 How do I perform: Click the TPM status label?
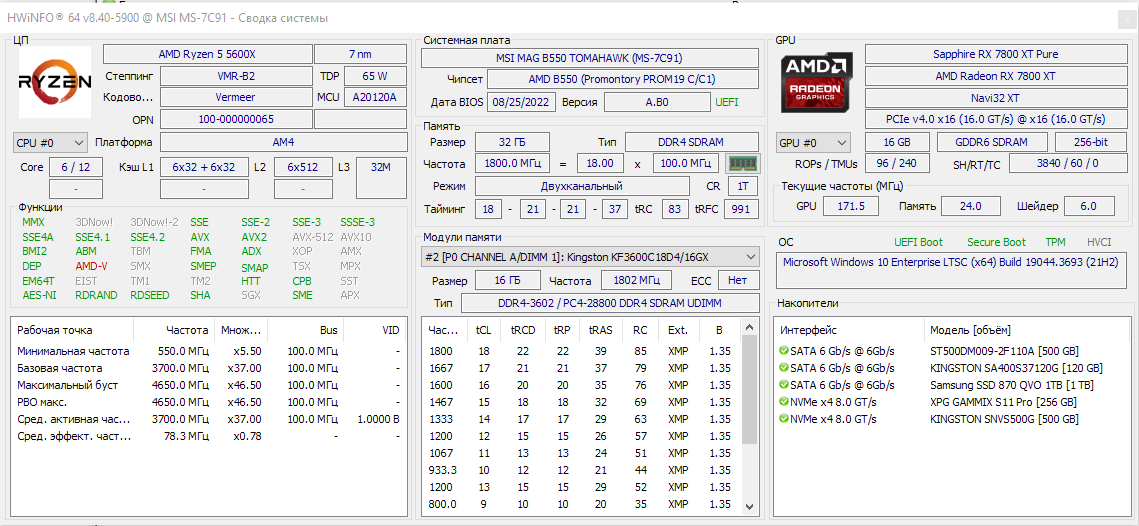(1055, 242)
